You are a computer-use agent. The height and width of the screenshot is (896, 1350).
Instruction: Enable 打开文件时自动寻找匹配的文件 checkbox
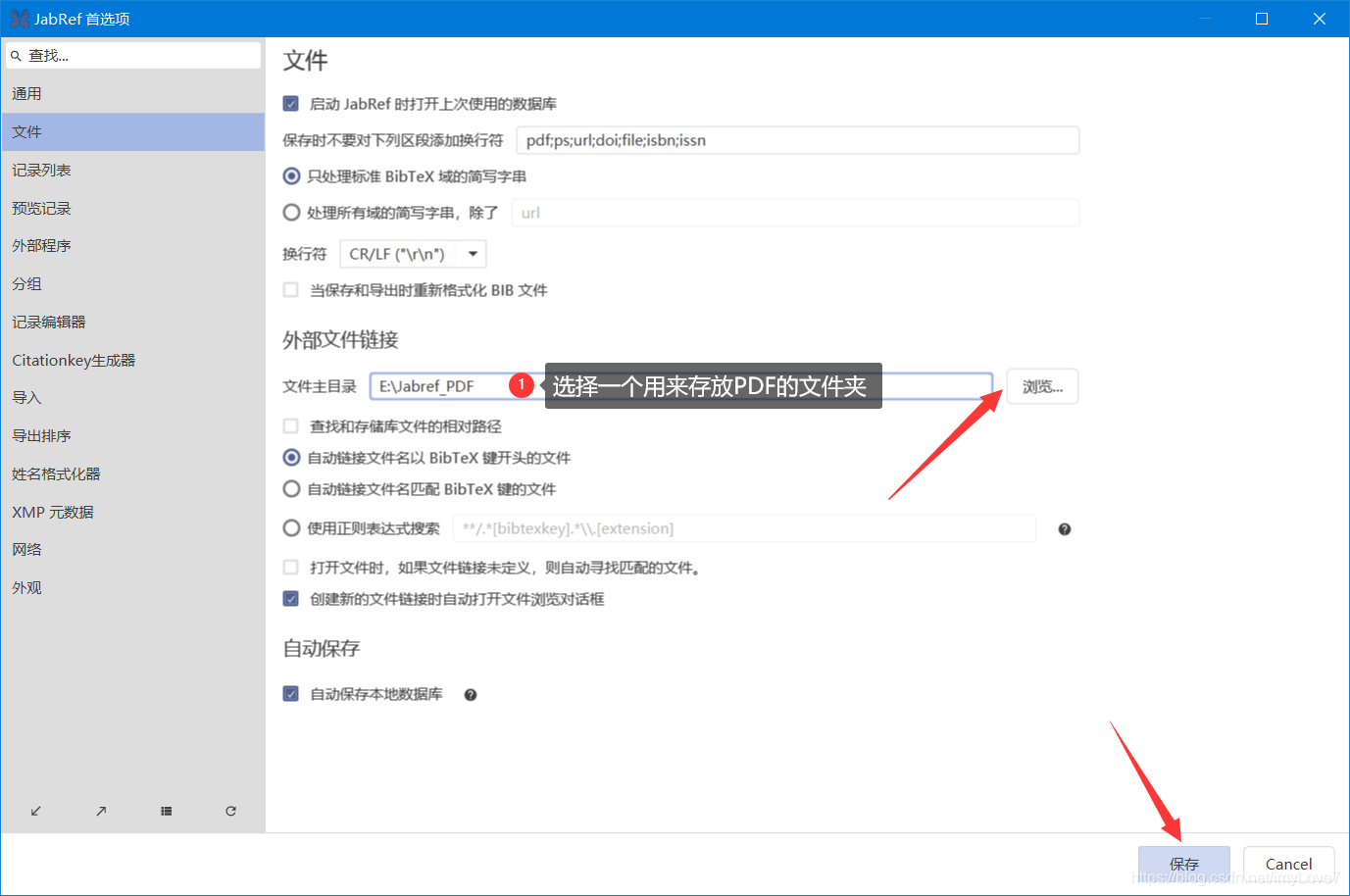291,567
